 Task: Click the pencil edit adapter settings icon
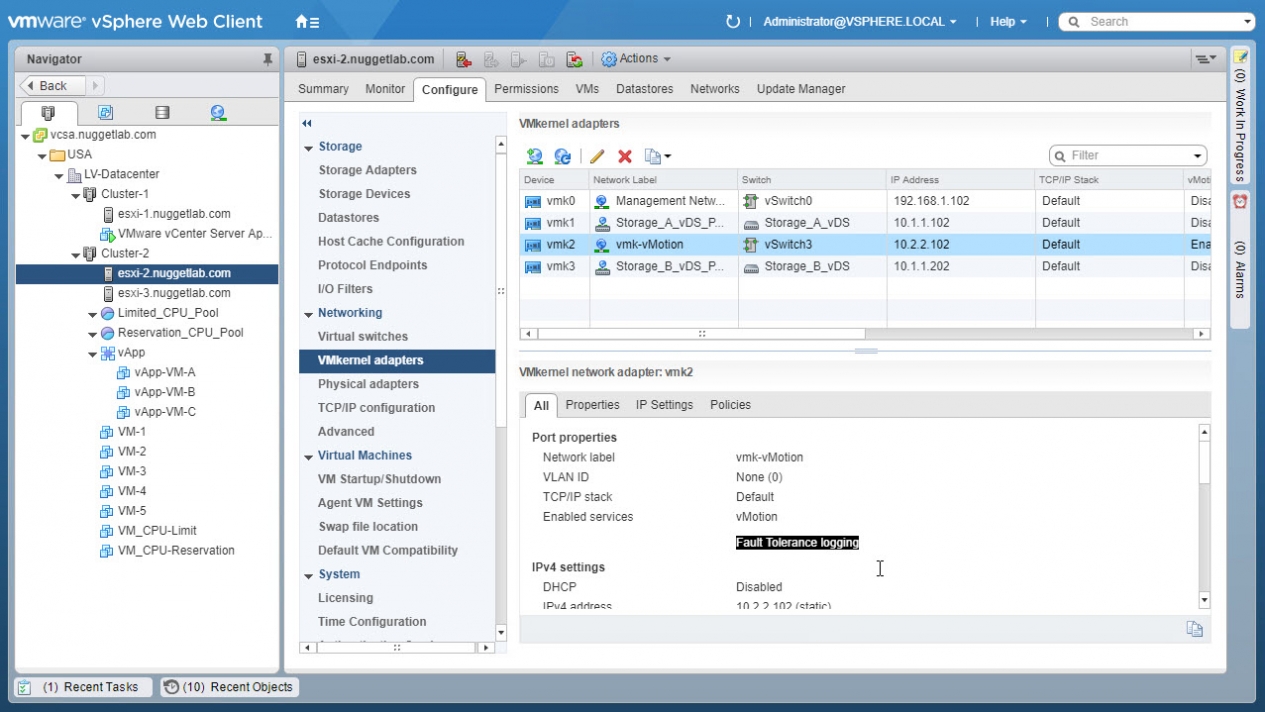[x=597, y=156]
